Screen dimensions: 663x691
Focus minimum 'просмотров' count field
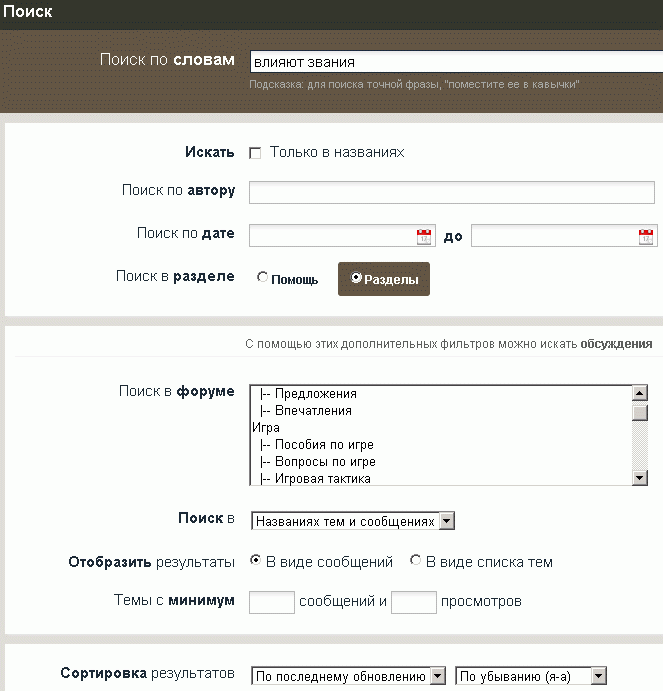tap(413, 602)
